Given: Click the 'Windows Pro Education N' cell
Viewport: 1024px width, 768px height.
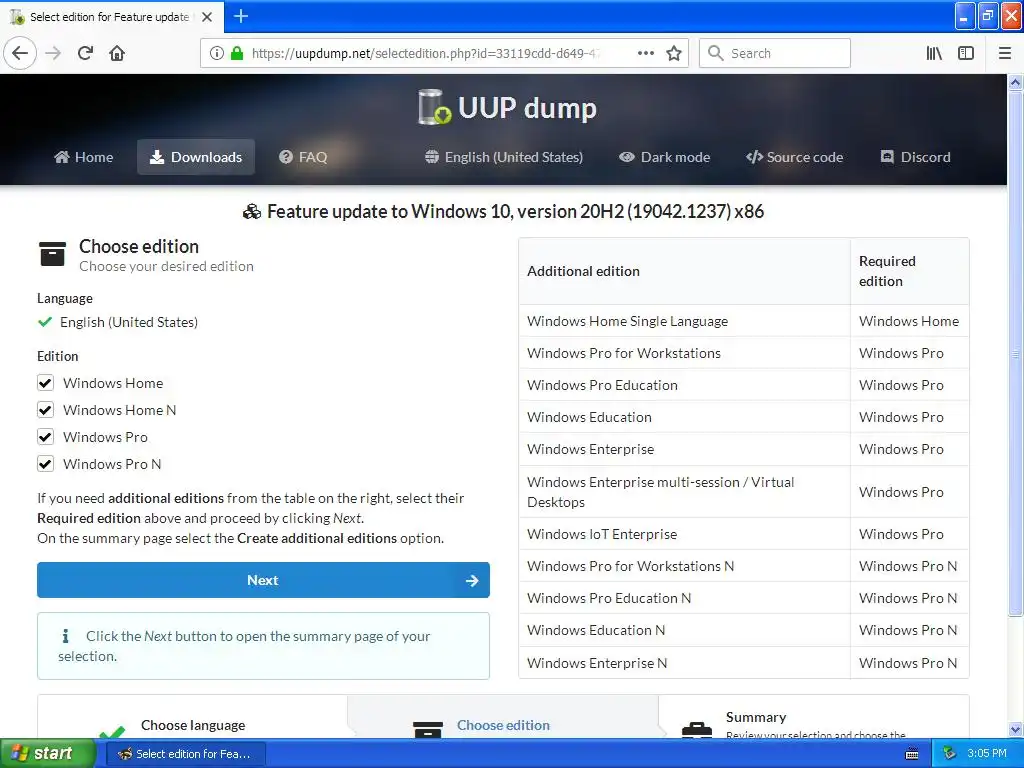Looking at the screenshot, I should pos(684,598).
